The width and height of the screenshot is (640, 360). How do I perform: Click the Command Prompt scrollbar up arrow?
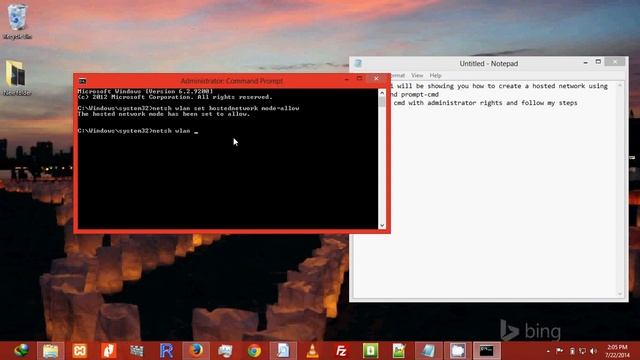point(382,93)
